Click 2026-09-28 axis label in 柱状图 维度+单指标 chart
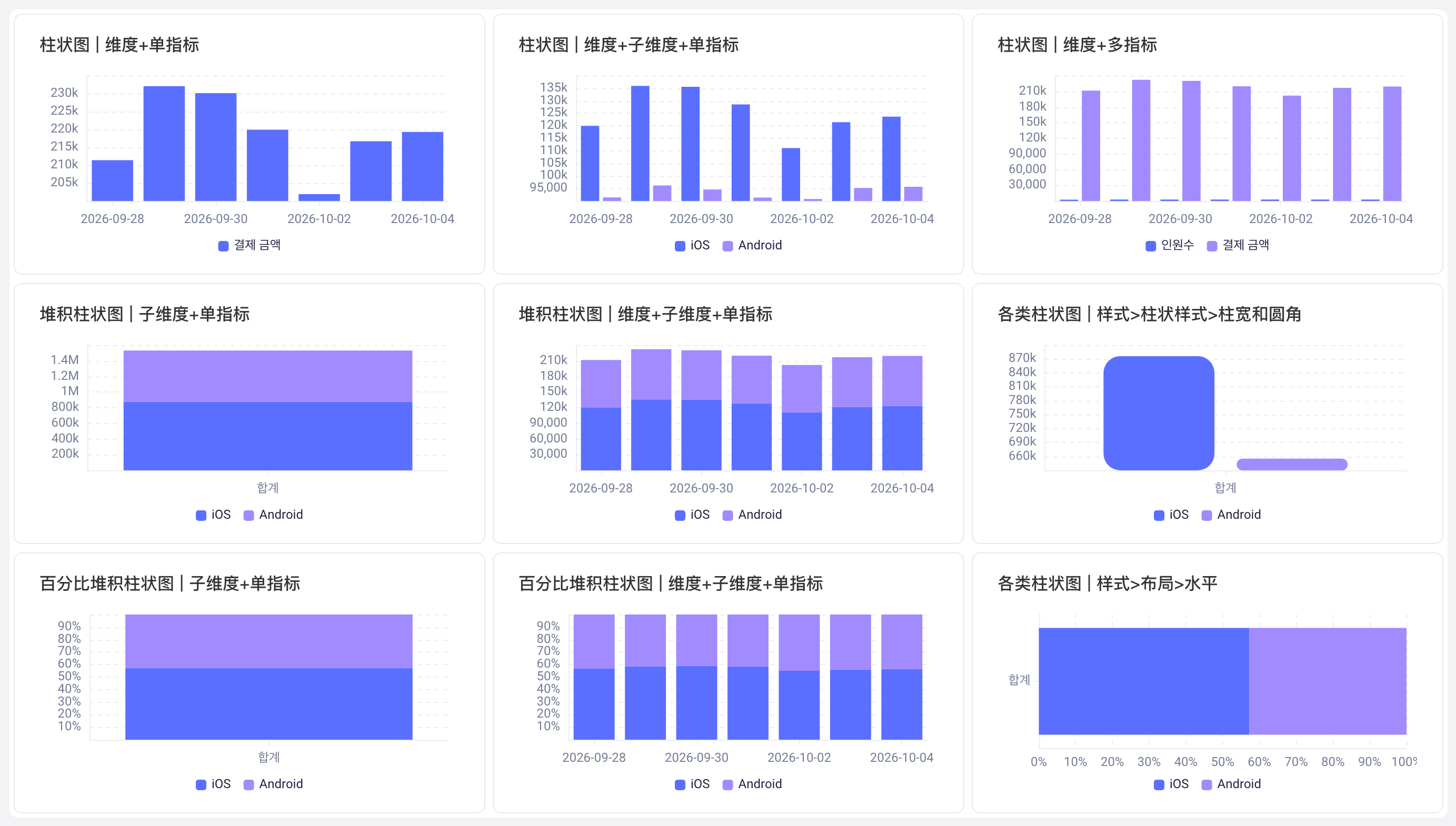This screenshot has width=1456, height=826. point(112,219)
